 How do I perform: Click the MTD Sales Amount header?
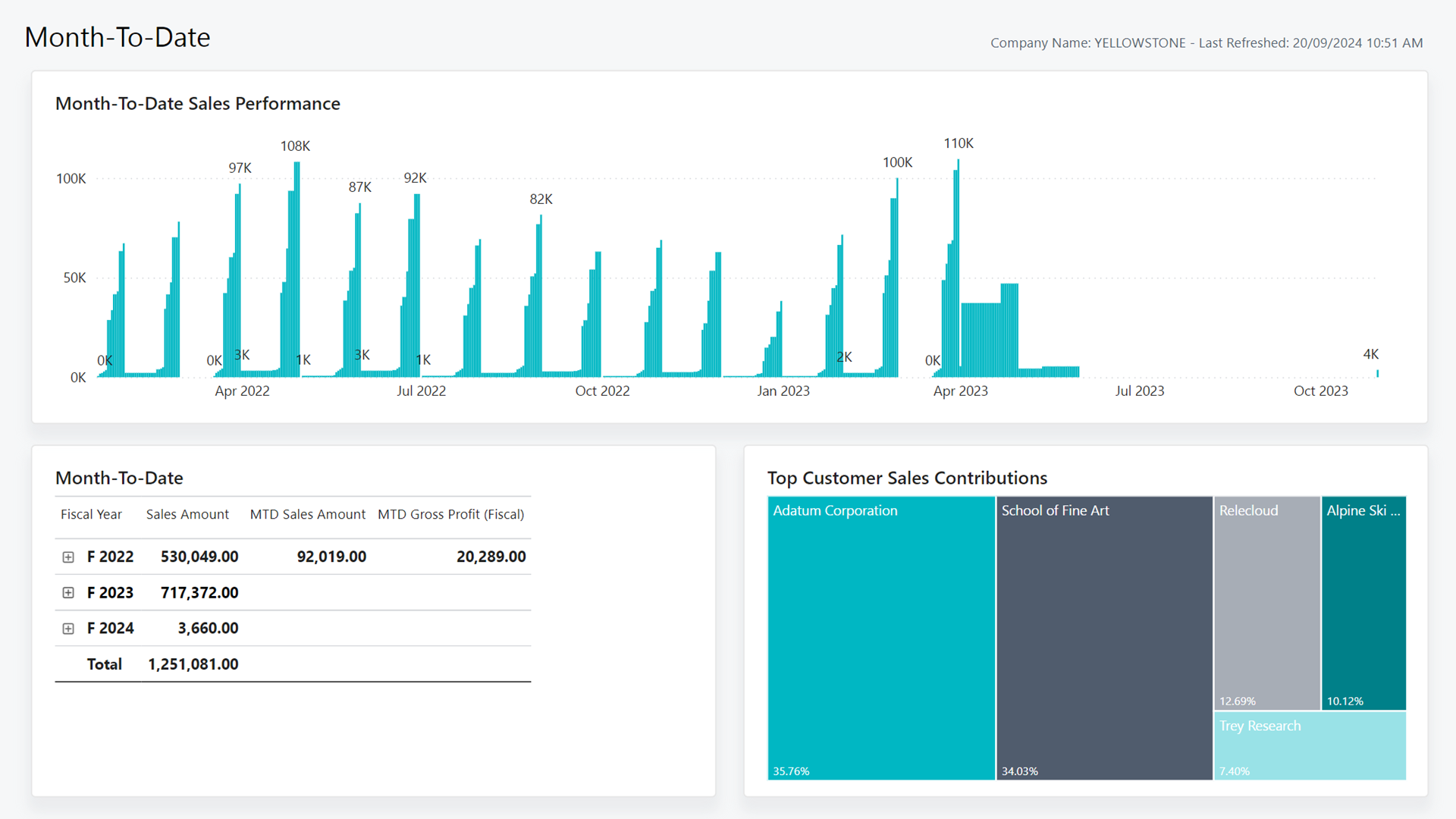point(307,514)
